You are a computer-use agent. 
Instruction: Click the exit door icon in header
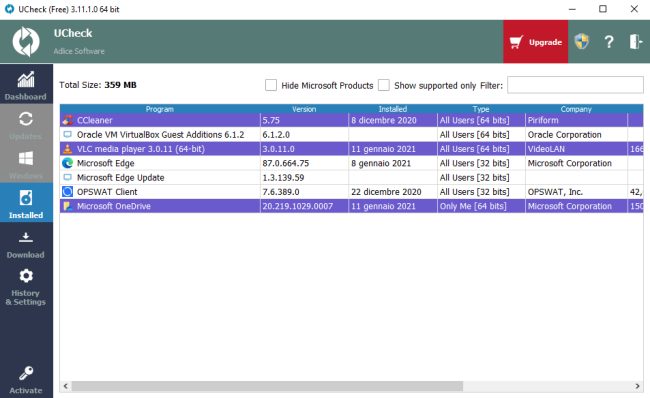click(635, 41)
